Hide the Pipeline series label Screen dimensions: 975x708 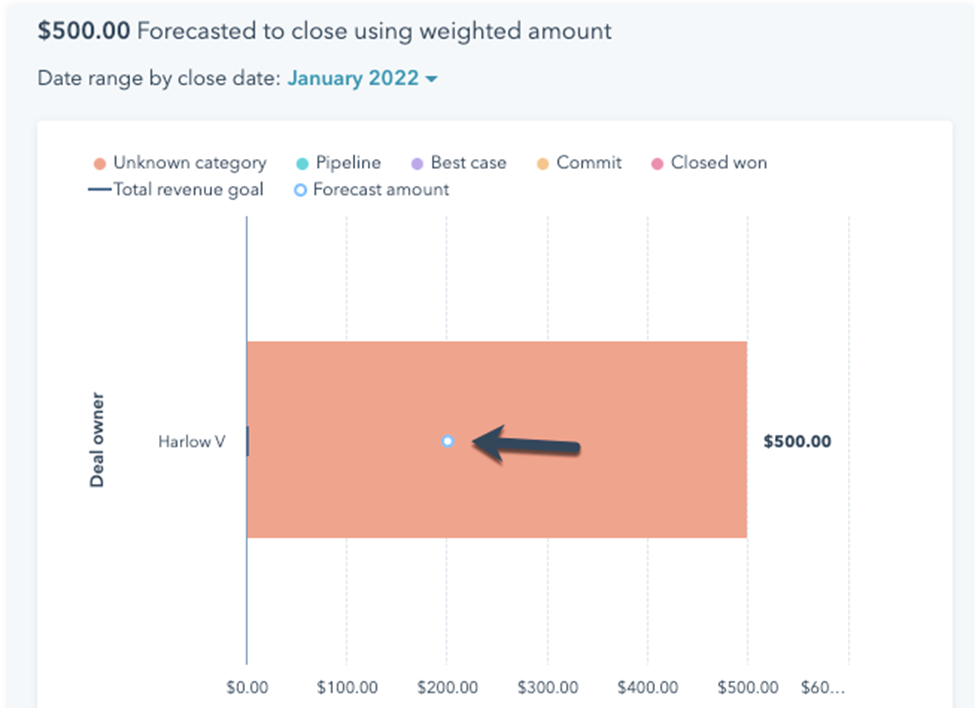coord(348,163)
